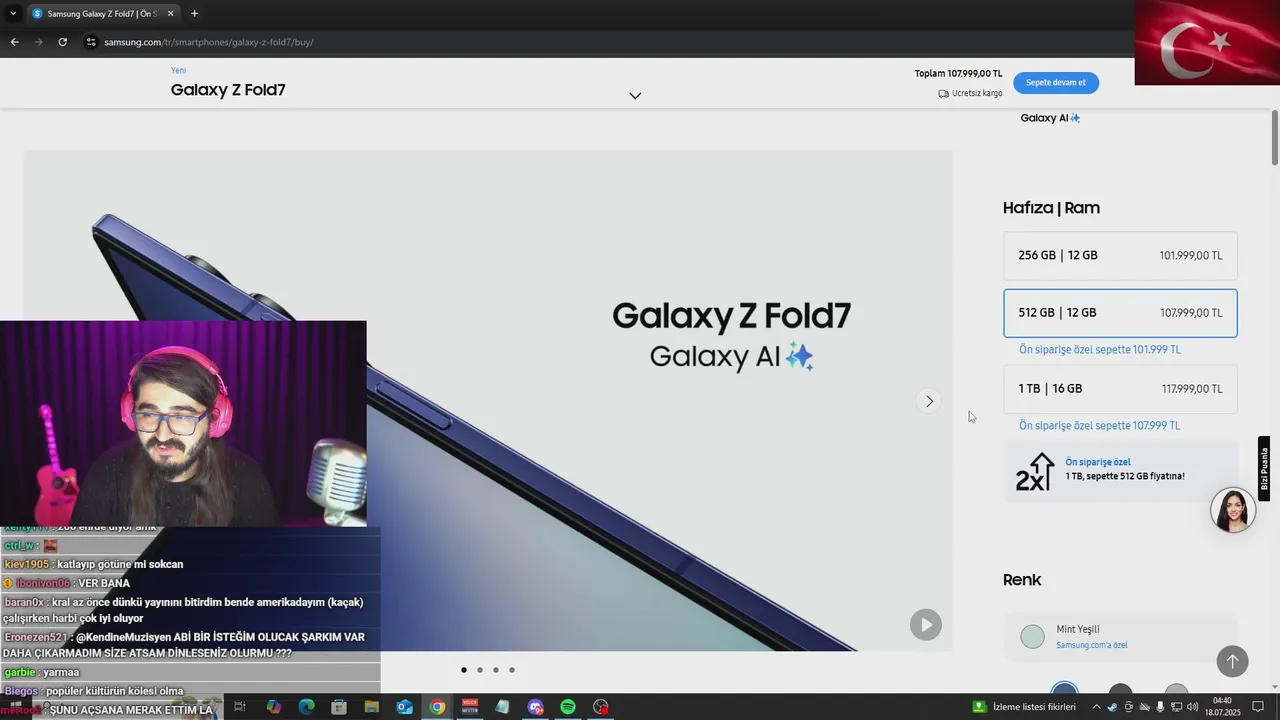
Task: Select the third carousel dot
Action: (496, 670)
